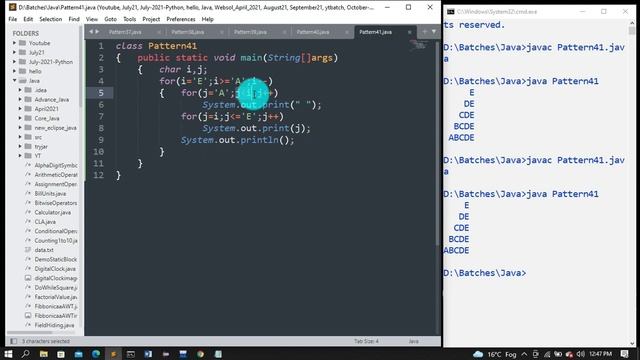The width and height of the screenshot is (640, 360).
Task: Open the tab list dropdown arrow
Action: pos(434,32)
